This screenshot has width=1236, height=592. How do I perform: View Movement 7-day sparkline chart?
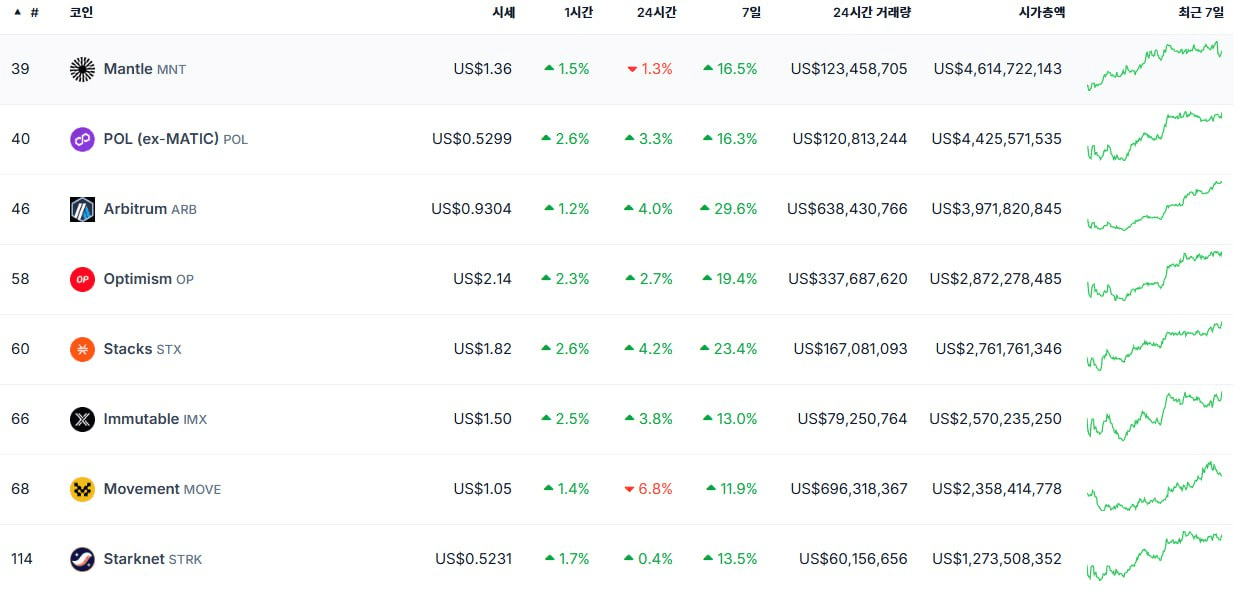tap(1155, 486)
